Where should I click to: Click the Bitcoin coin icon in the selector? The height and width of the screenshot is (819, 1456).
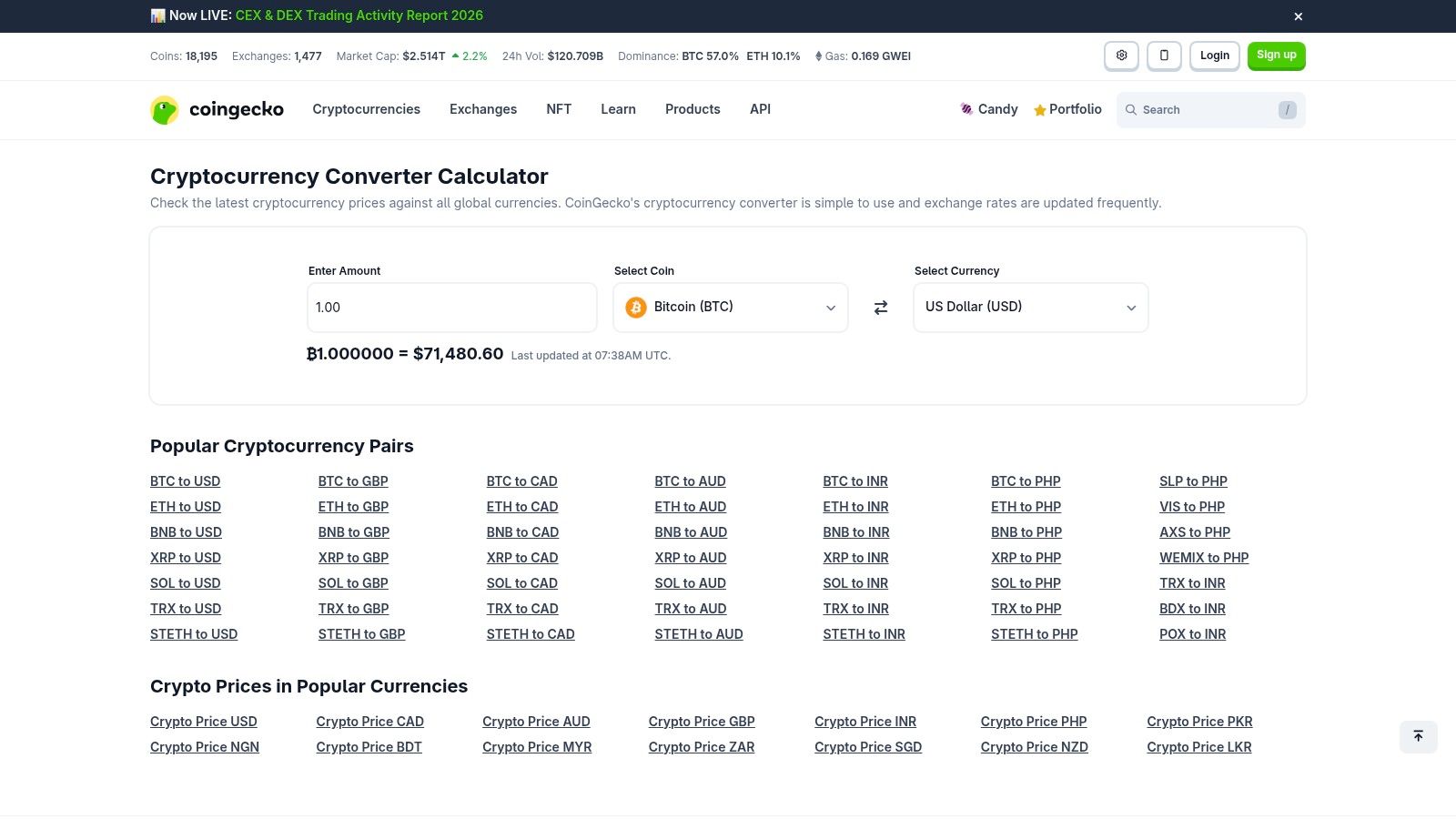634,307
